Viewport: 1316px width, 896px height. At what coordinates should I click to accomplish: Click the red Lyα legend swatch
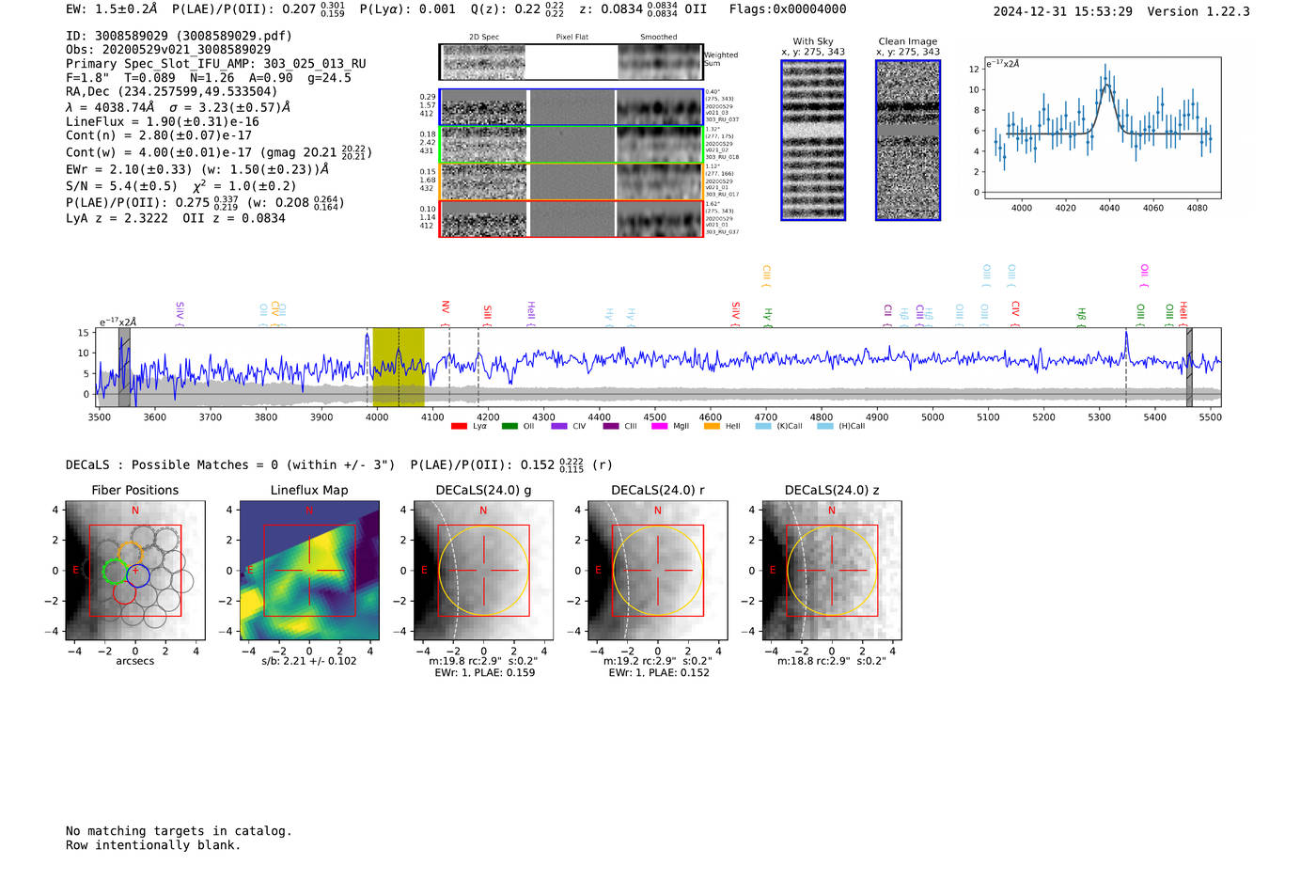pos(459,427)
